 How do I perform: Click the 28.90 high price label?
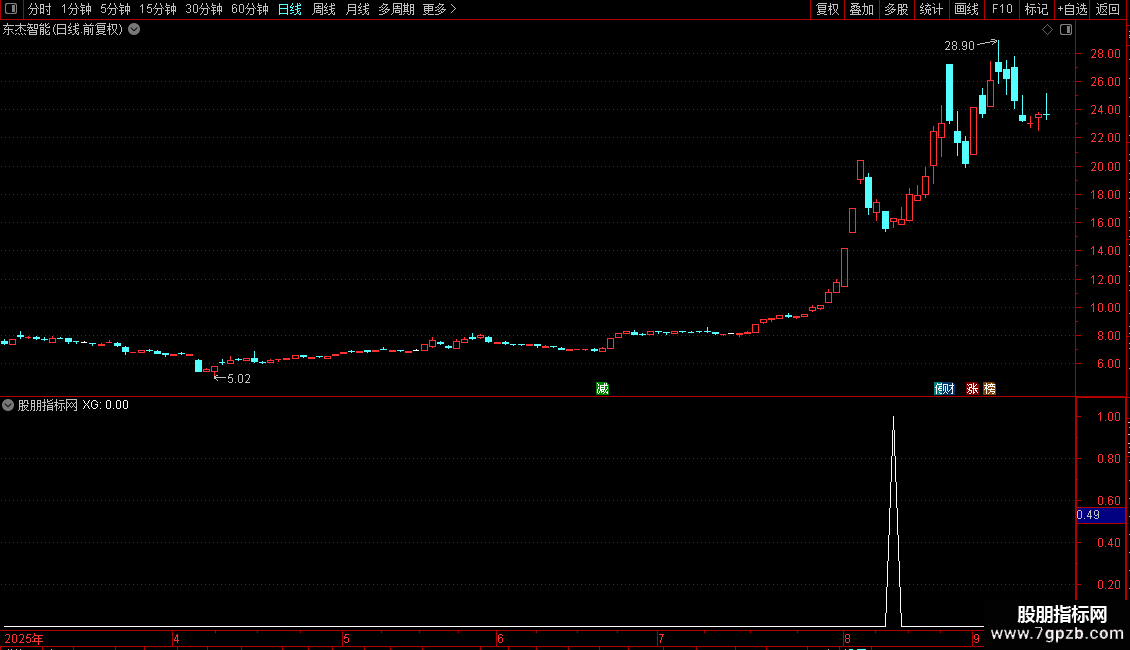(959, 45)
